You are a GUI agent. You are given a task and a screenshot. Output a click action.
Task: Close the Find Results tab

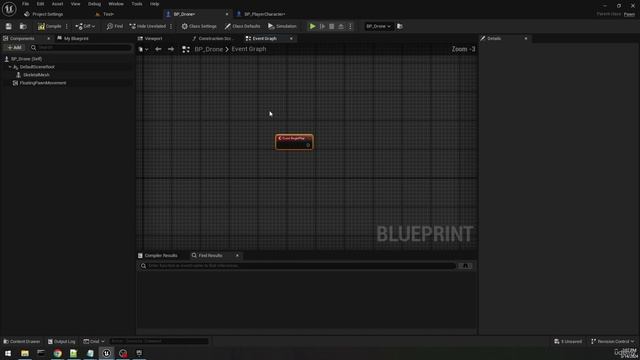237,256
